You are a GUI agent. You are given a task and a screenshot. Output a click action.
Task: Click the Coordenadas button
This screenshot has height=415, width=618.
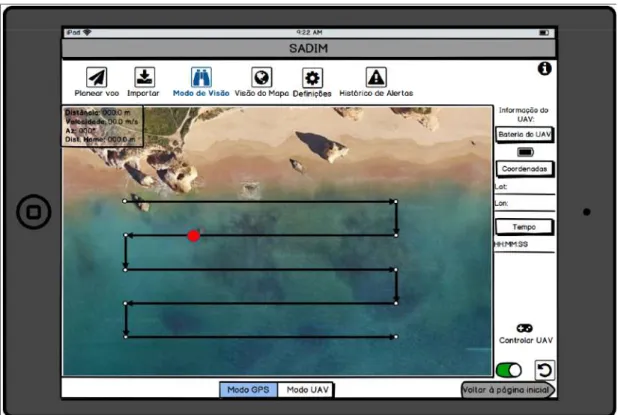click(524, 169)
